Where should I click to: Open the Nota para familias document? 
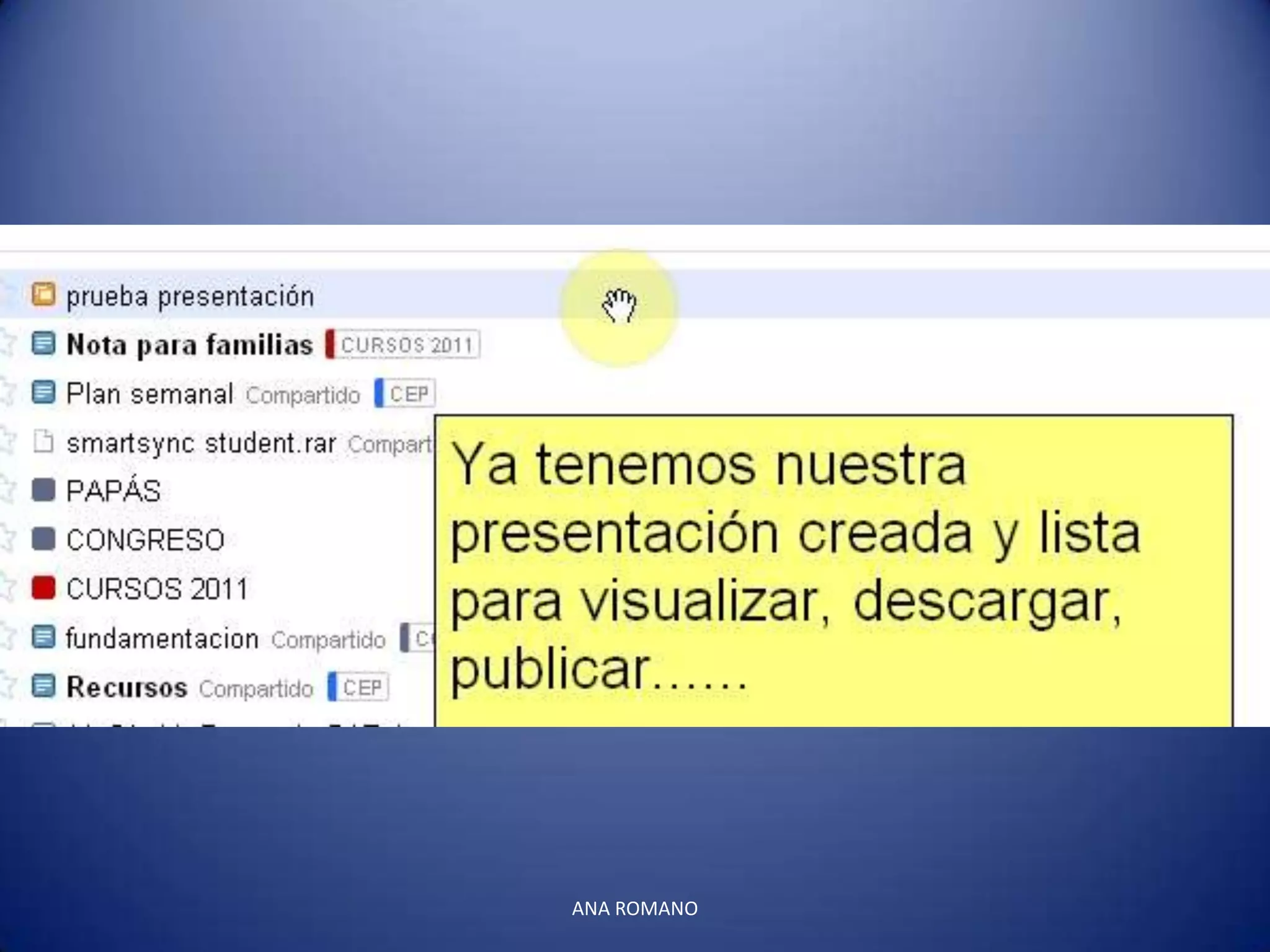point(190,345)
